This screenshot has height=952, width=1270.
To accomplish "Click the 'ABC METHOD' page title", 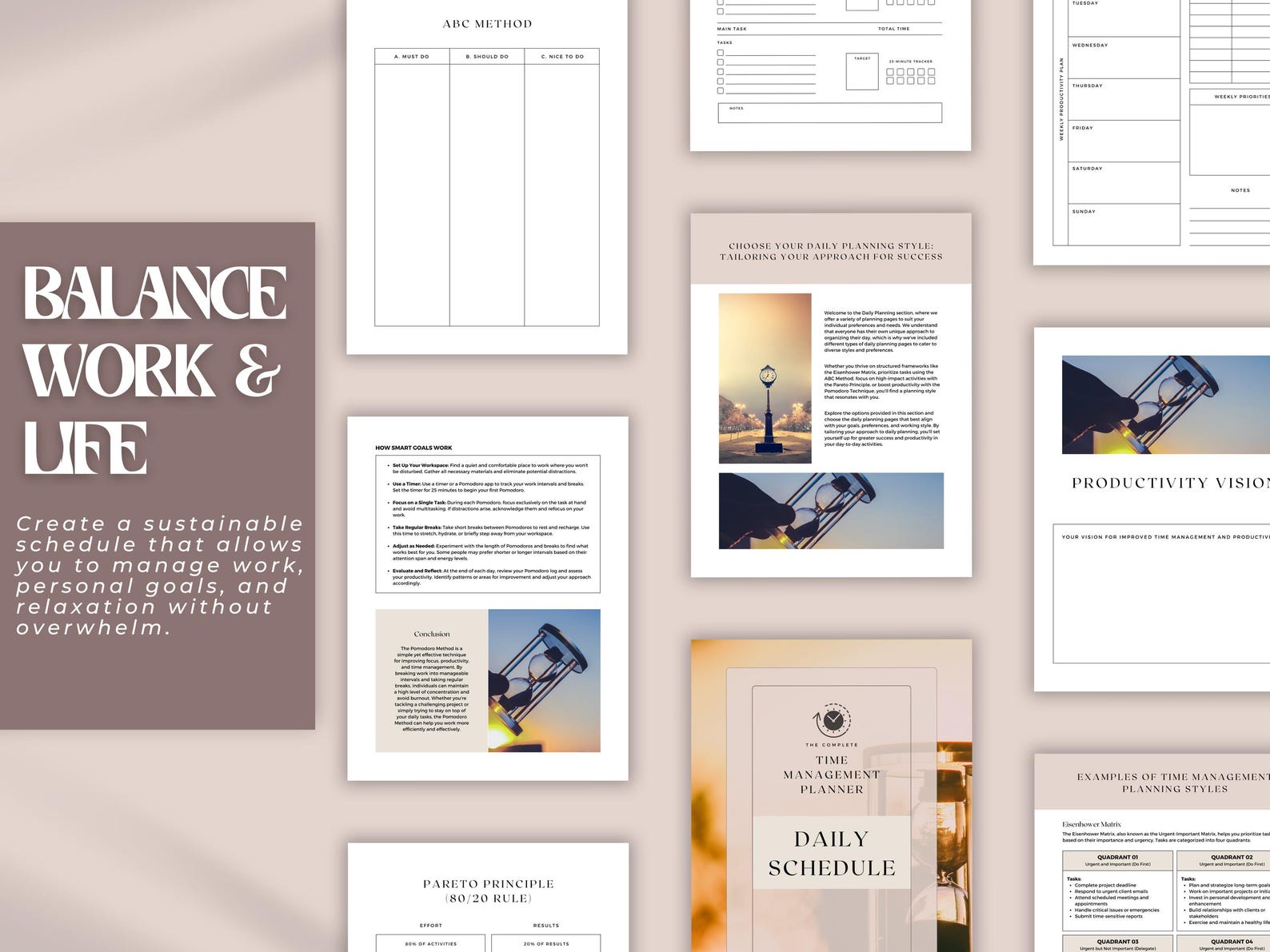I will (x=487, y=24).
